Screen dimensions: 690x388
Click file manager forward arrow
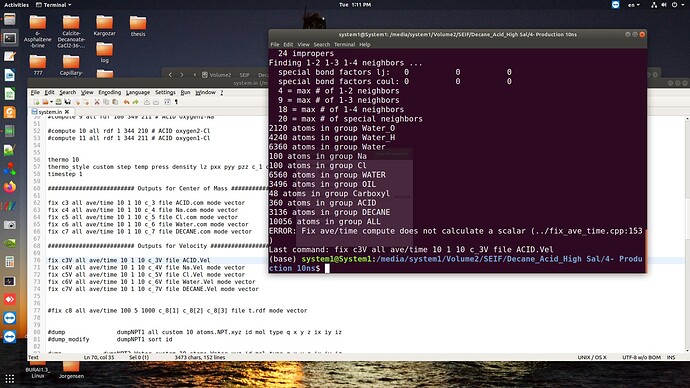pos(182,75)
